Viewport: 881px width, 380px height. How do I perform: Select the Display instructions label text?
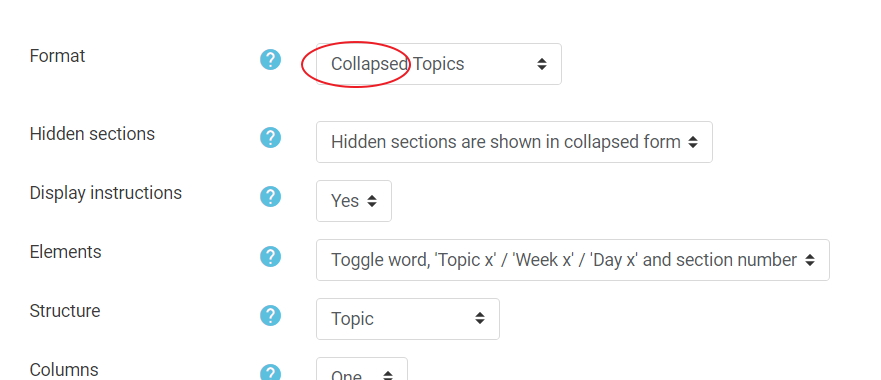tap(106, 193)
